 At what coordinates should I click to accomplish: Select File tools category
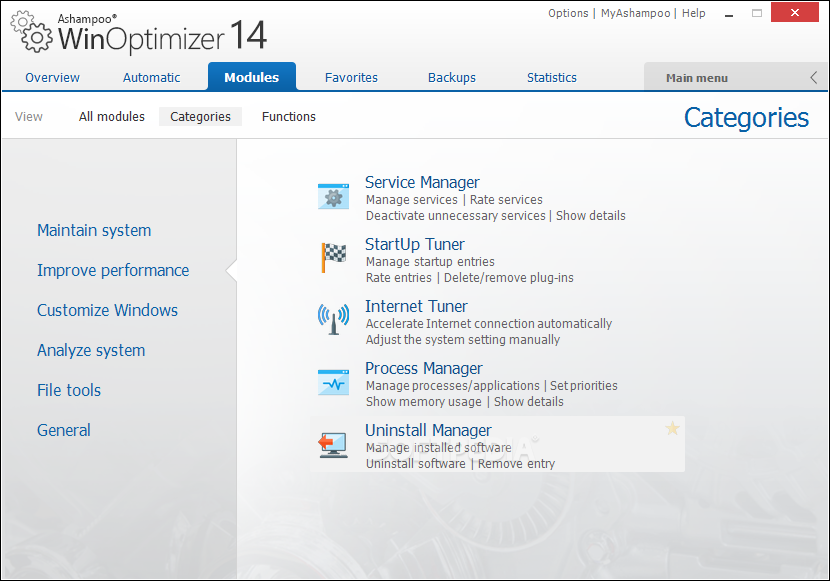pos(69,390)
